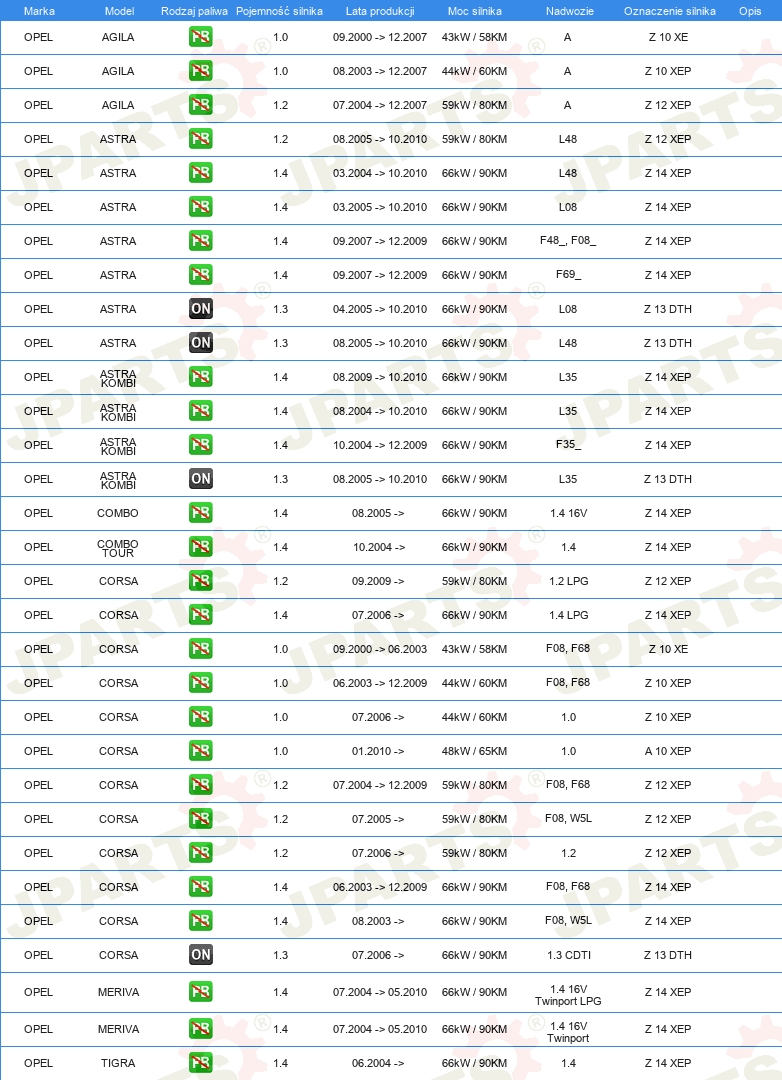Click the petrol icon for Astra F69_ row
782x1080 pixels.
pyautogui.click(x=200, y=274)
